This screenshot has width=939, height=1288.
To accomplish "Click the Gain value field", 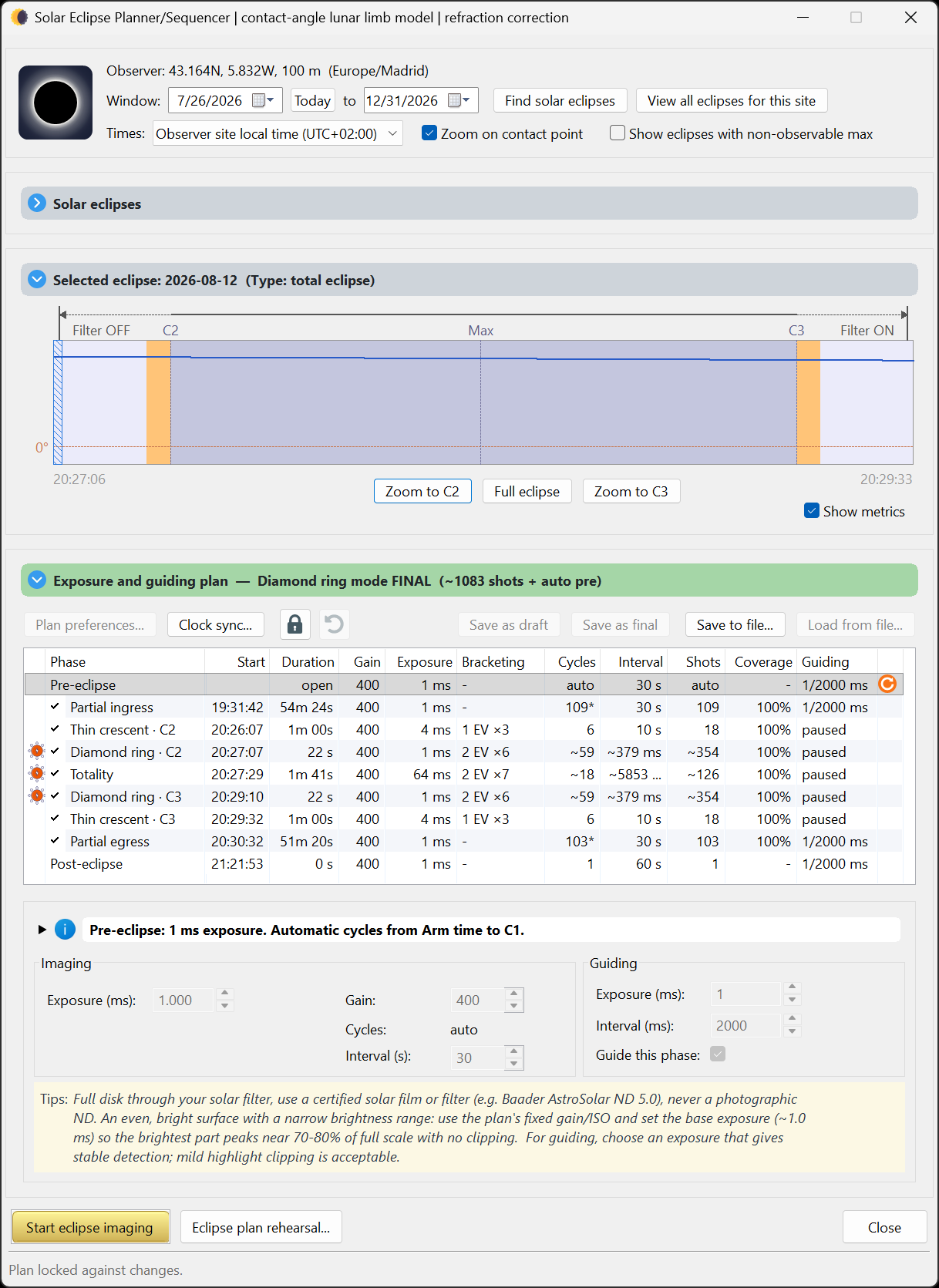I will [478, 1000].
